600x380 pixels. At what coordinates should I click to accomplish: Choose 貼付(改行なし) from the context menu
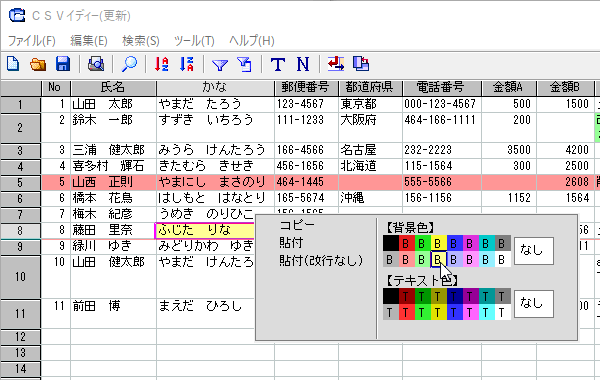pyautogui.click(x=321, y=261)
